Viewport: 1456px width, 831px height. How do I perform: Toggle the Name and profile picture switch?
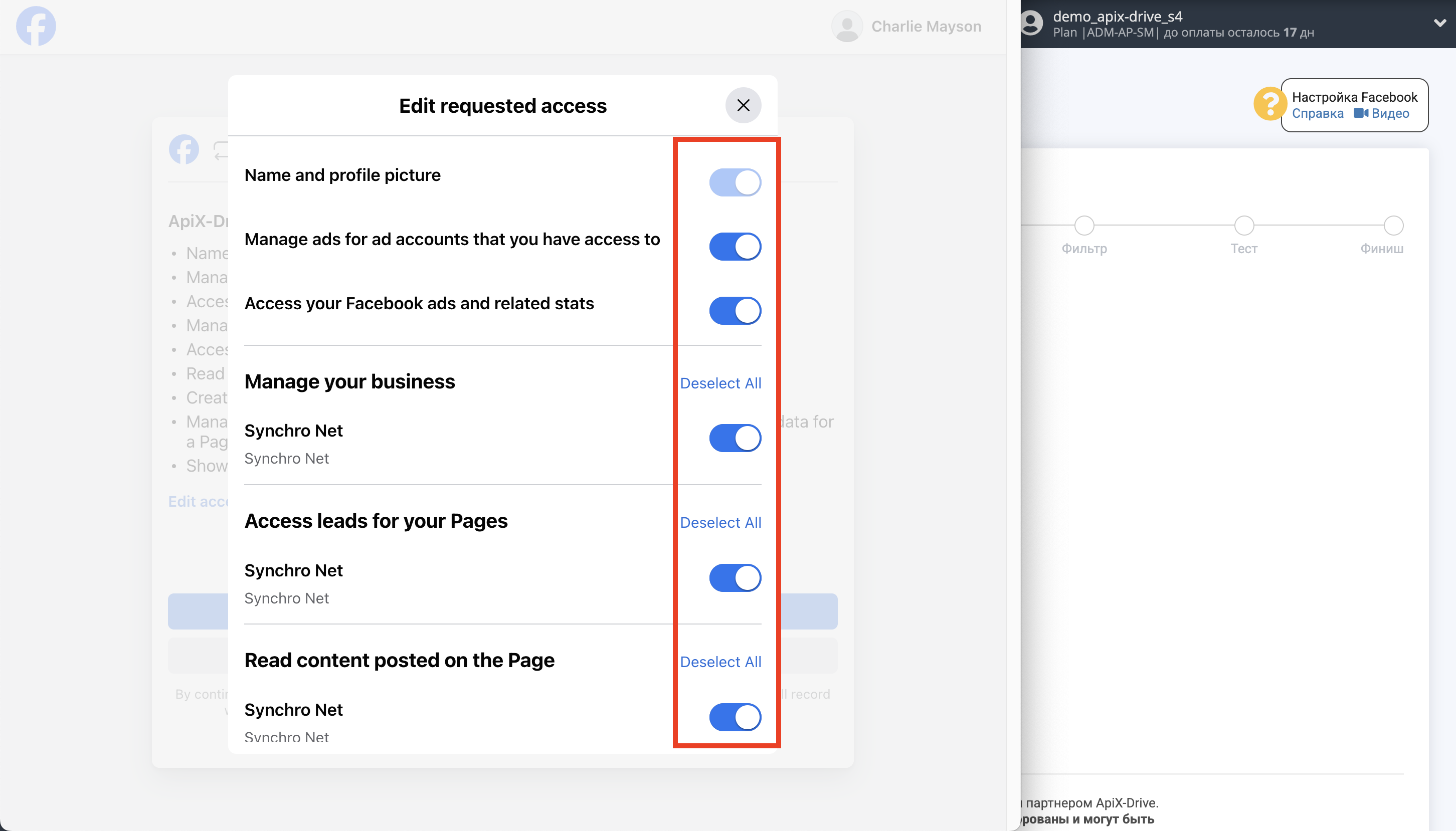(735, 182)
